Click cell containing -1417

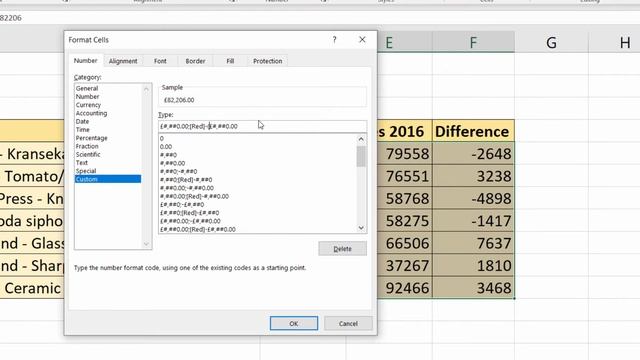473,221
